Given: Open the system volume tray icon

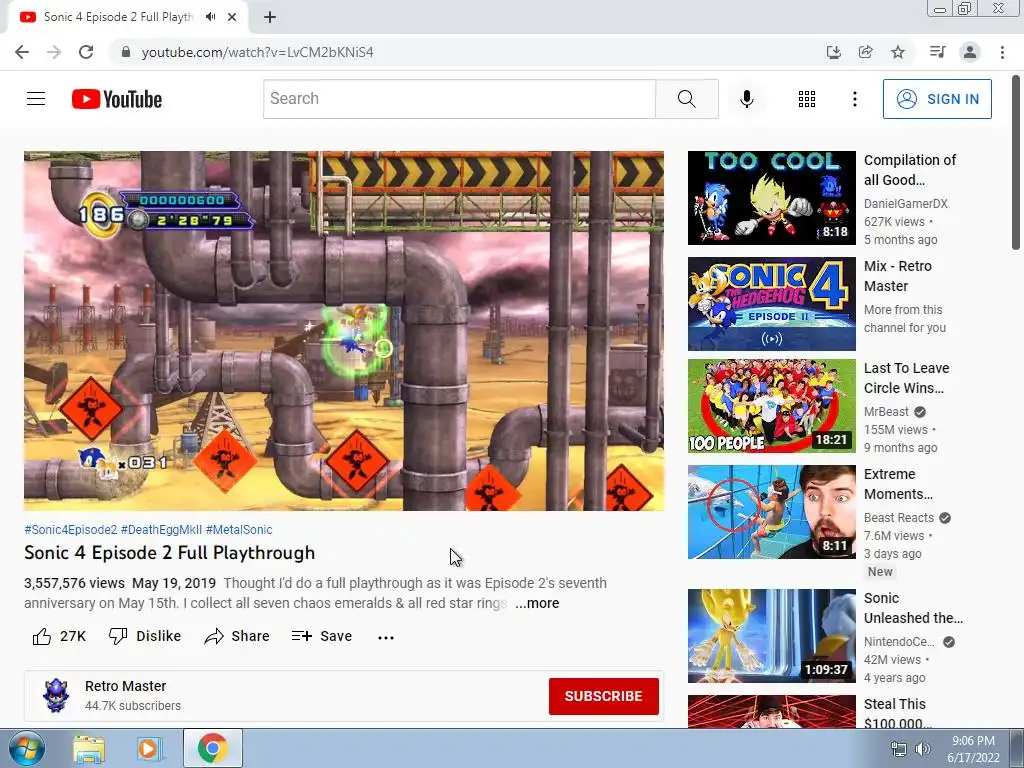Looking at the screenshot, I should click(923, 749).
